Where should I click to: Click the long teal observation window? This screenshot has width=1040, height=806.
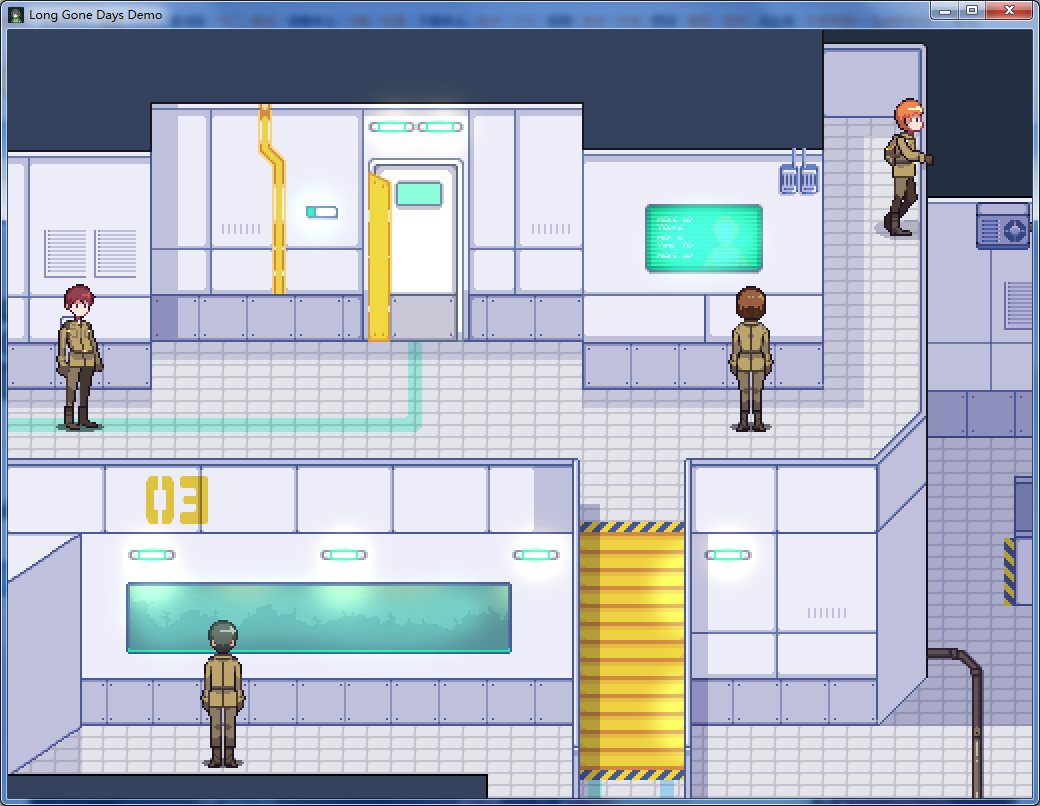(319, 618)
